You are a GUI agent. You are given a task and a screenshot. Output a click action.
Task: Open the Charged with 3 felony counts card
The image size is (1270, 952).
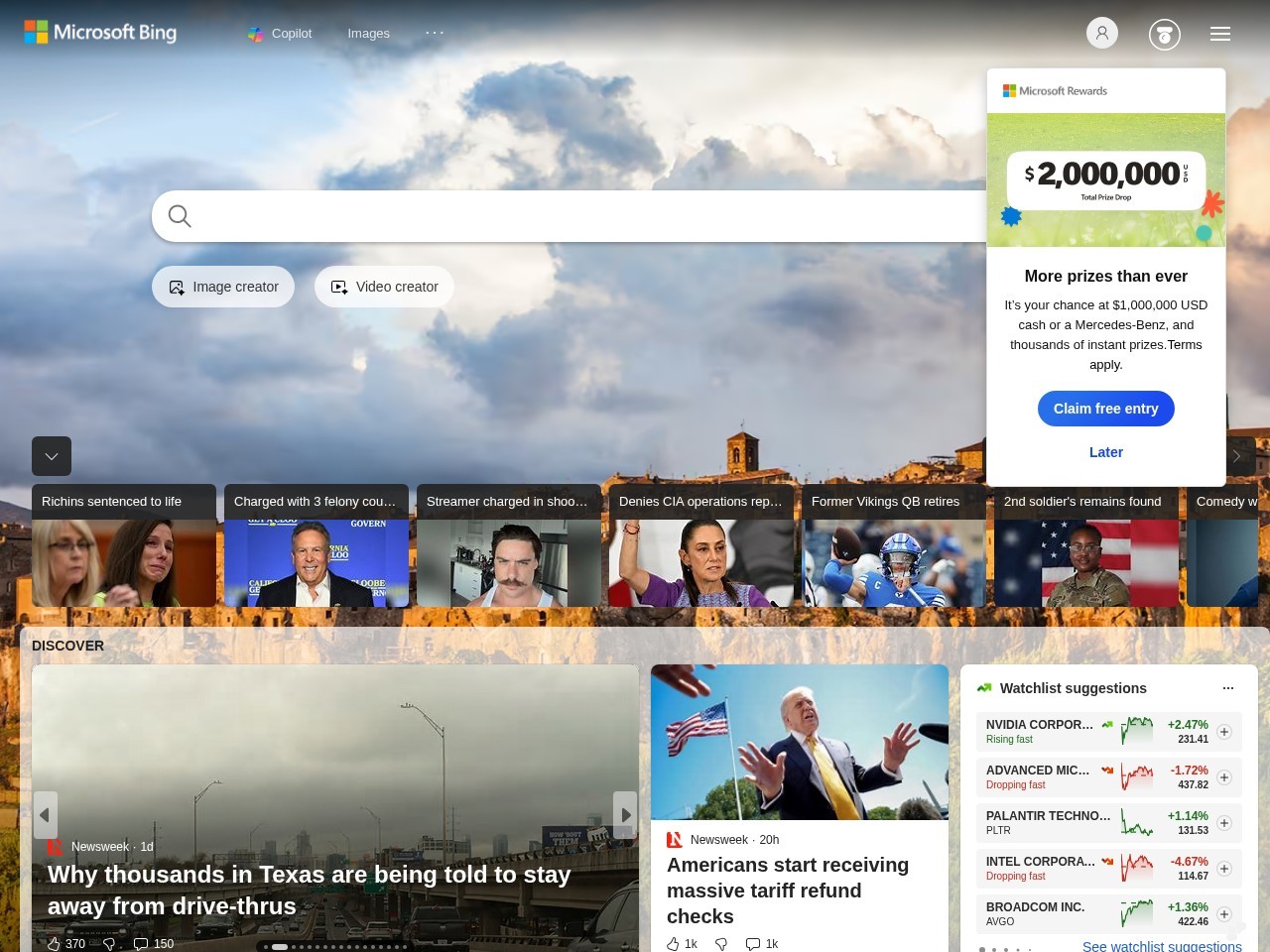tap(317, 545)
